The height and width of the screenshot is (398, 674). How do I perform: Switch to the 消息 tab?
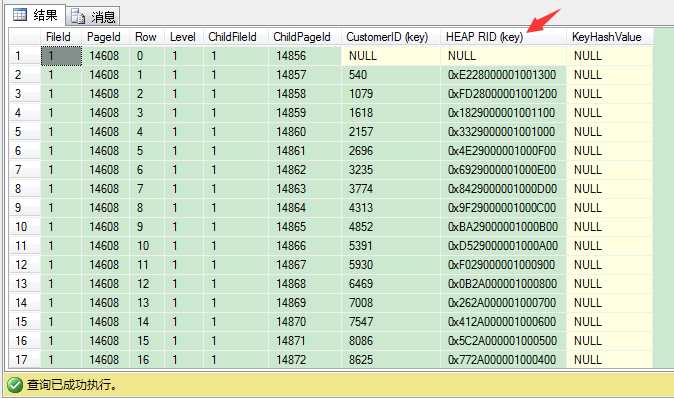pos(93,16)
